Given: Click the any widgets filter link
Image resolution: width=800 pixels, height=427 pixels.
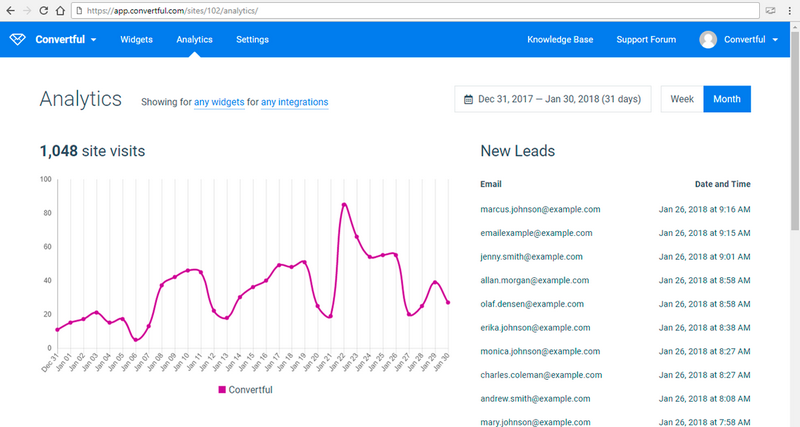Looking at the screenshot, I should coord(219,102).
